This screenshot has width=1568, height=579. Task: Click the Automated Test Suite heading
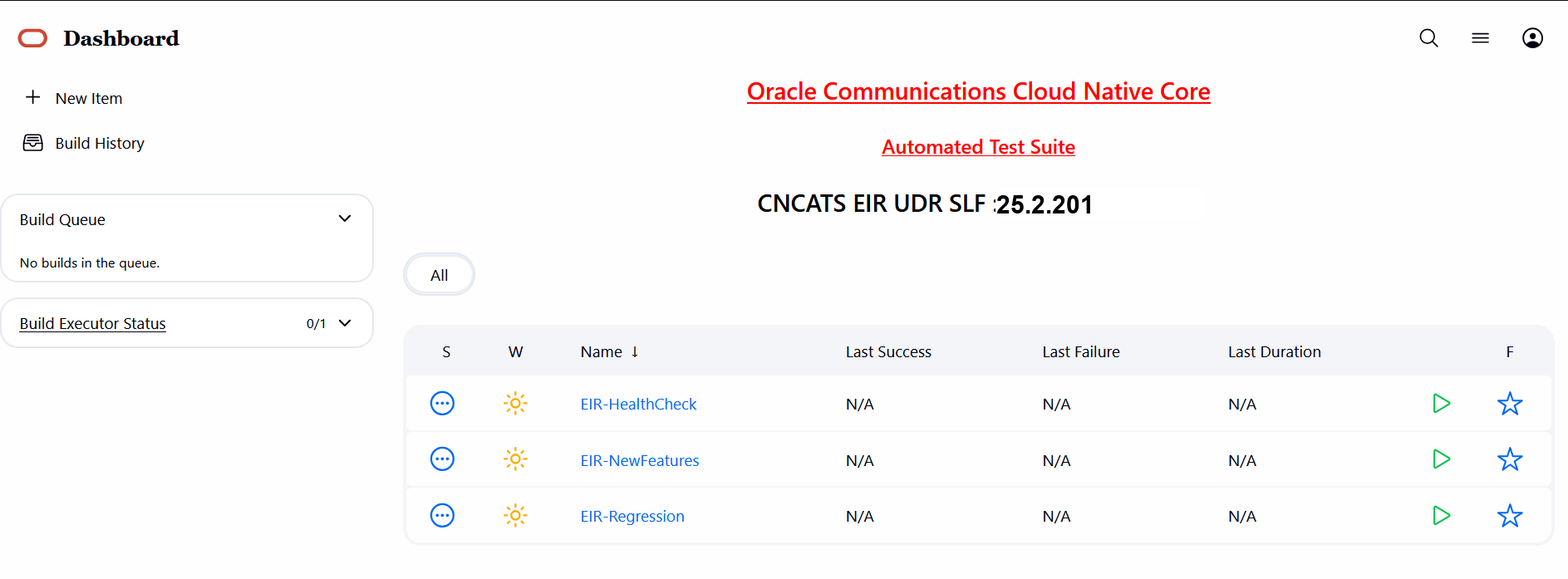(x=978, y=147)
